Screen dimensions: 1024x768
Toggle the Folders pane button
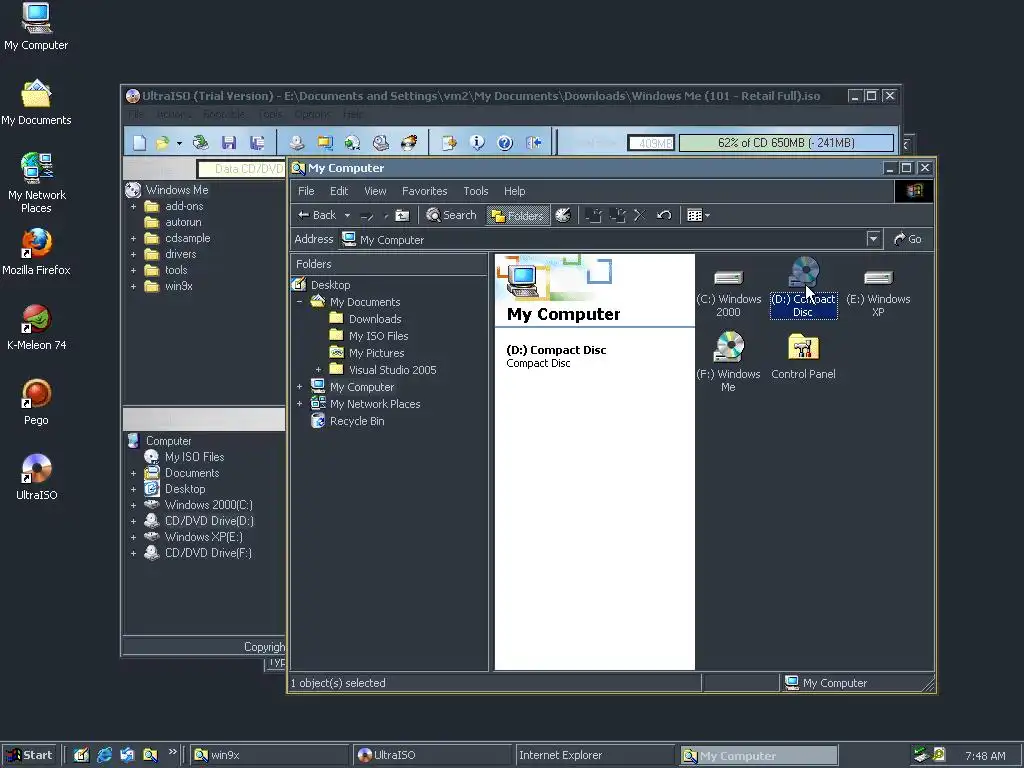(518, 216)
